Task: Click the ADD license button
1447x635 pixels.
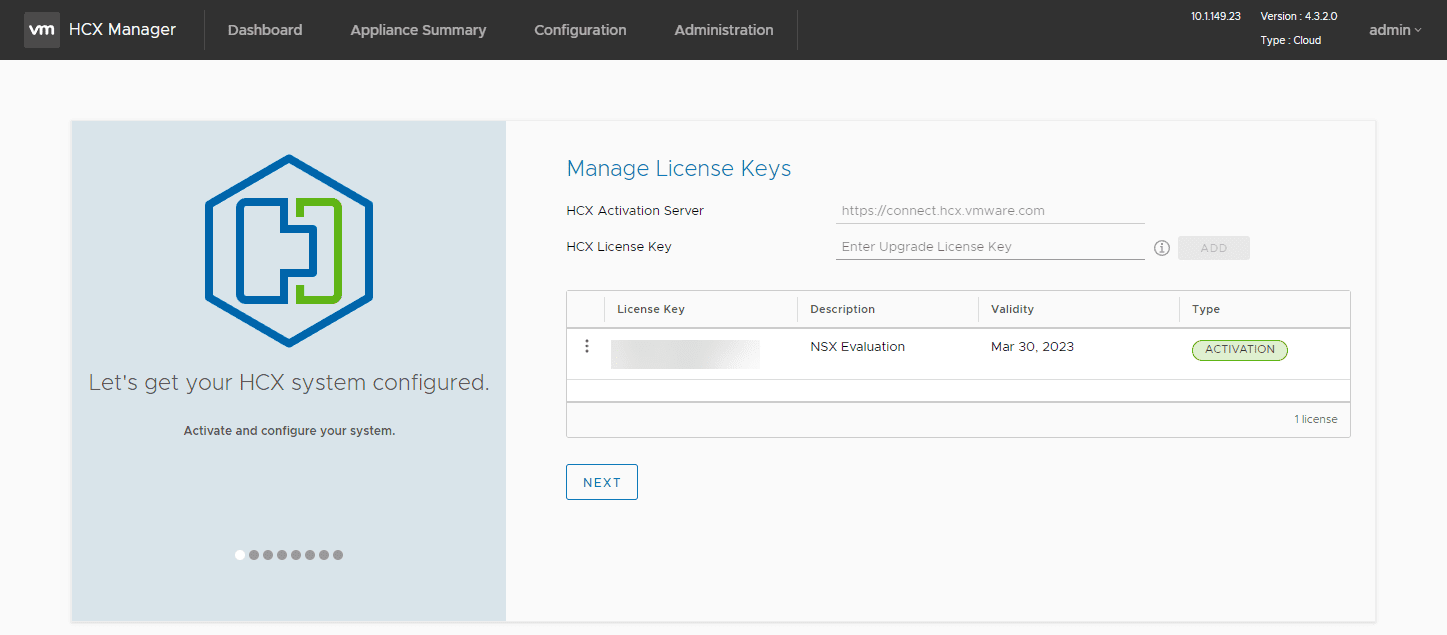Action: (x=1213, y=248)
